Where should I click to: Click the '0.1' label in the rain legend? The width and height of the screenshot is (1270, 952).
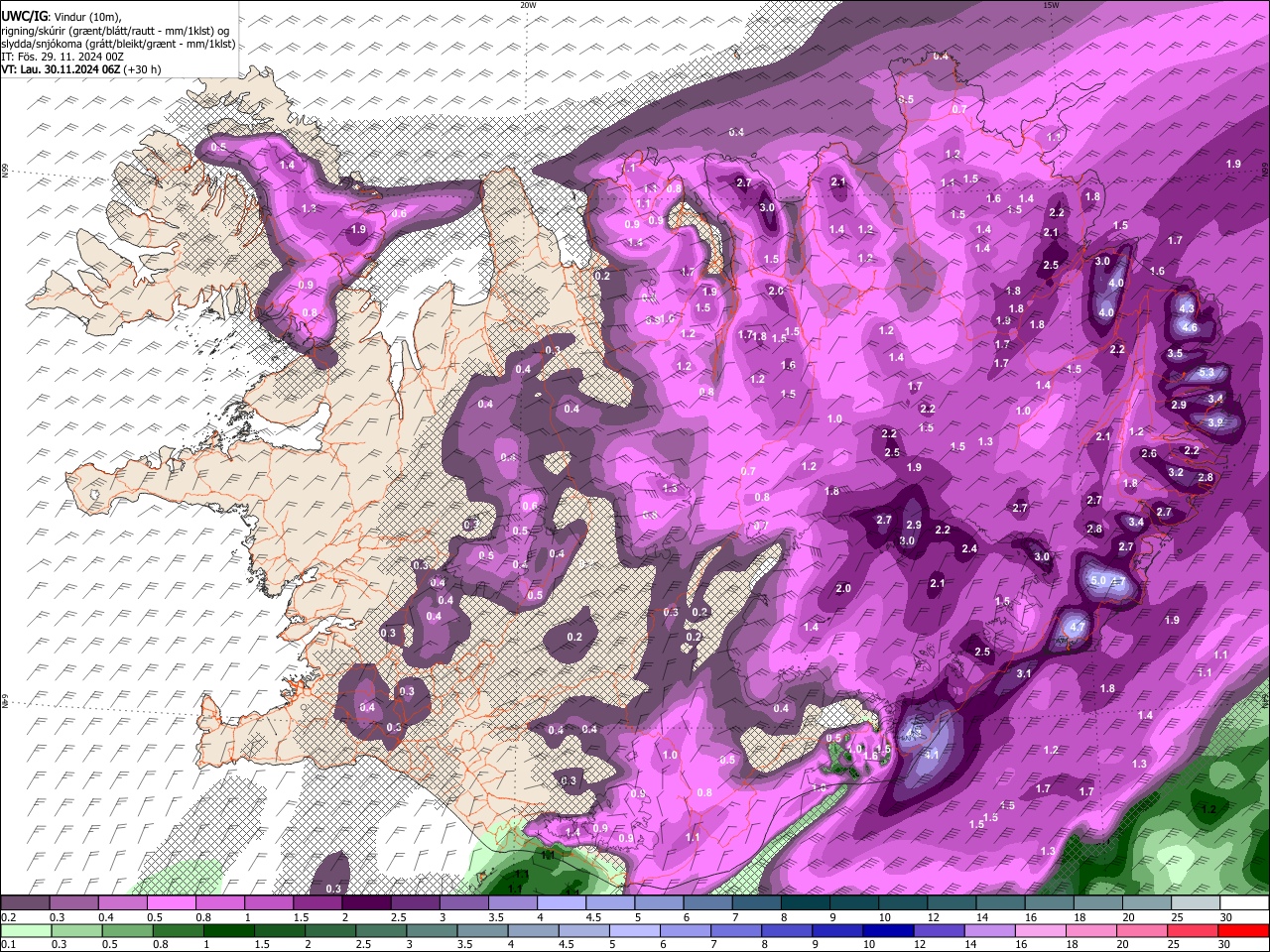(x=7, y=944)
